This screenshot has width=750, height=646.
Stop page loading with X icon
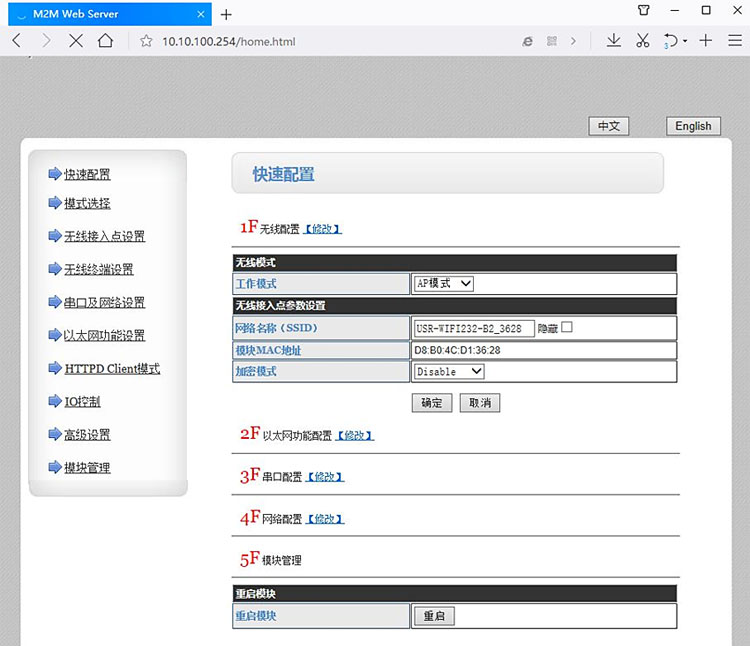75,41
